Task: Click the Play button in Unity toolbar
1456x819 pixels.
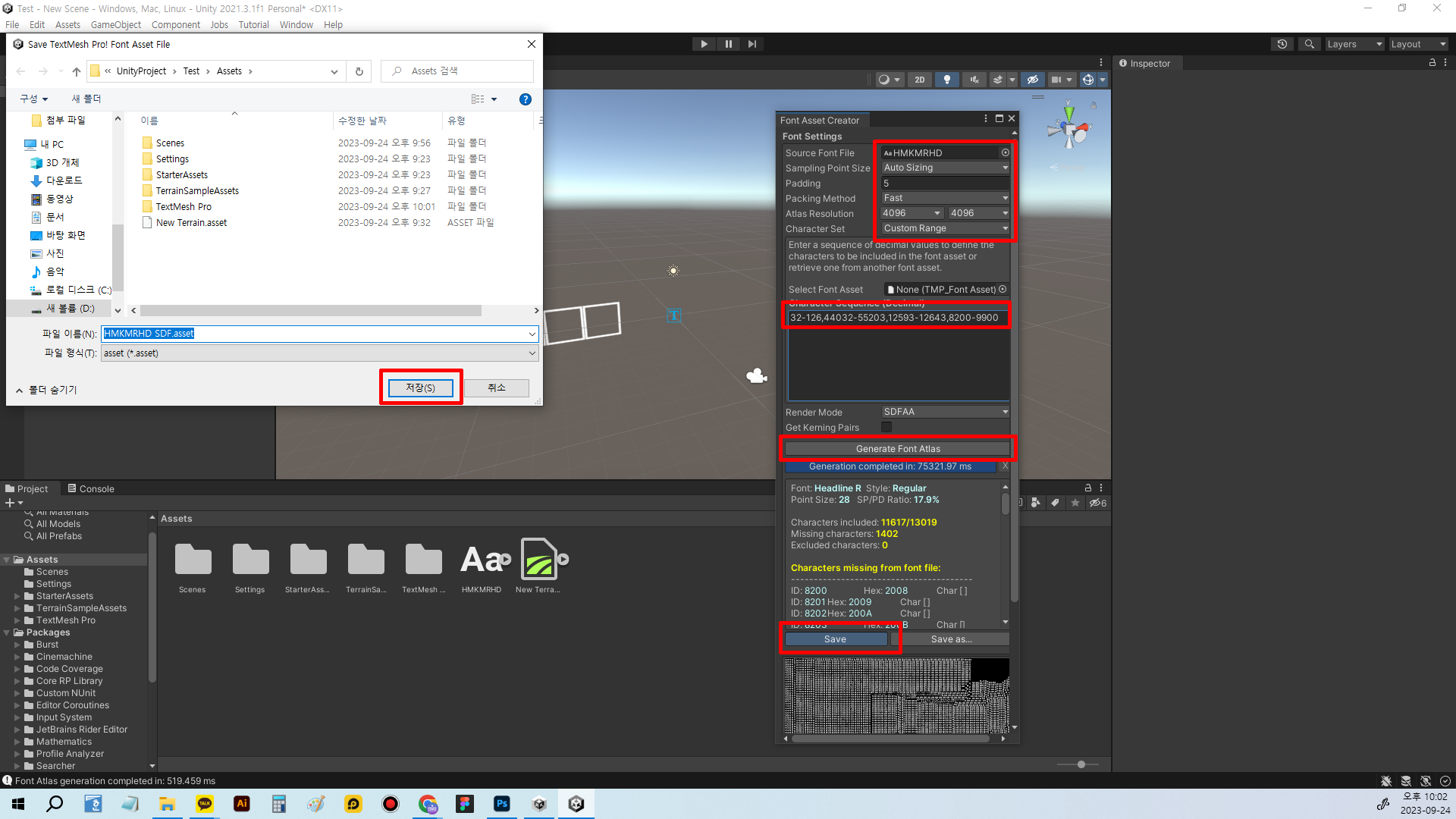Action: point(704,44)
